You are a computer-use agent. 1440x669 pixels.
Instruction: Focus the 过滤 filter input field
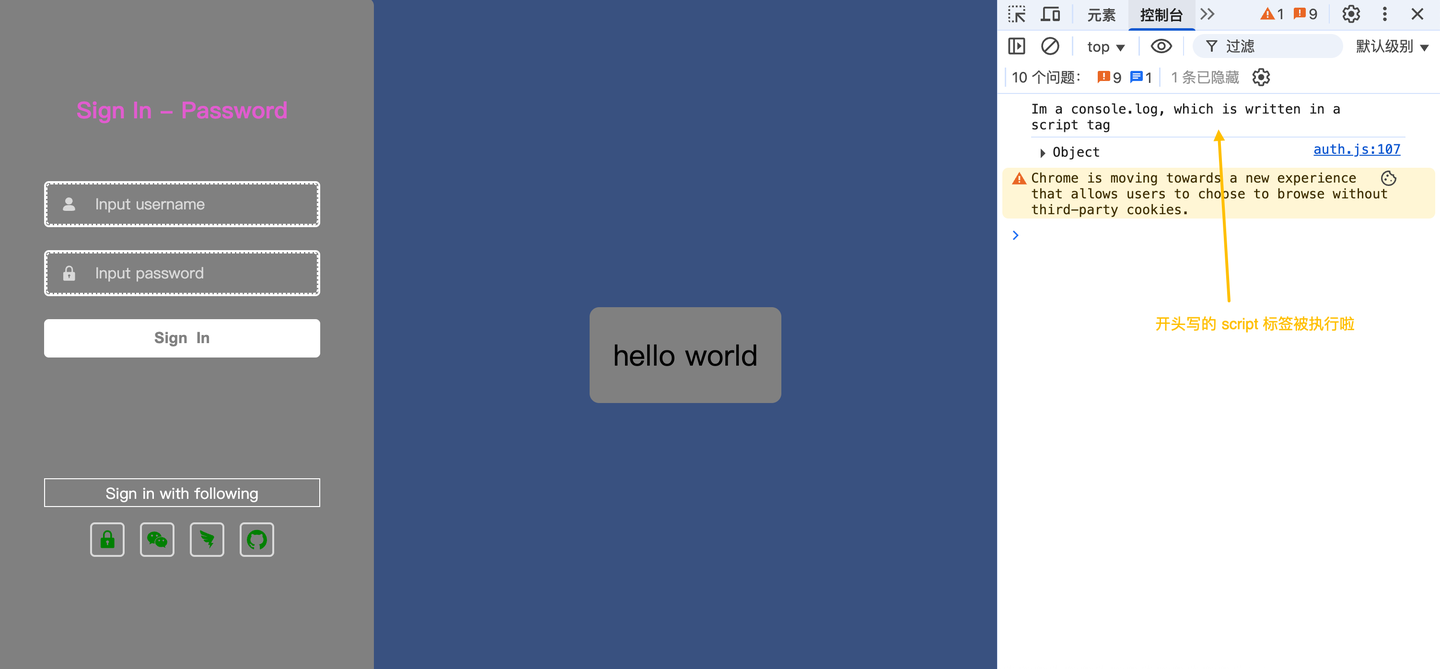(x=1268, y=46)
